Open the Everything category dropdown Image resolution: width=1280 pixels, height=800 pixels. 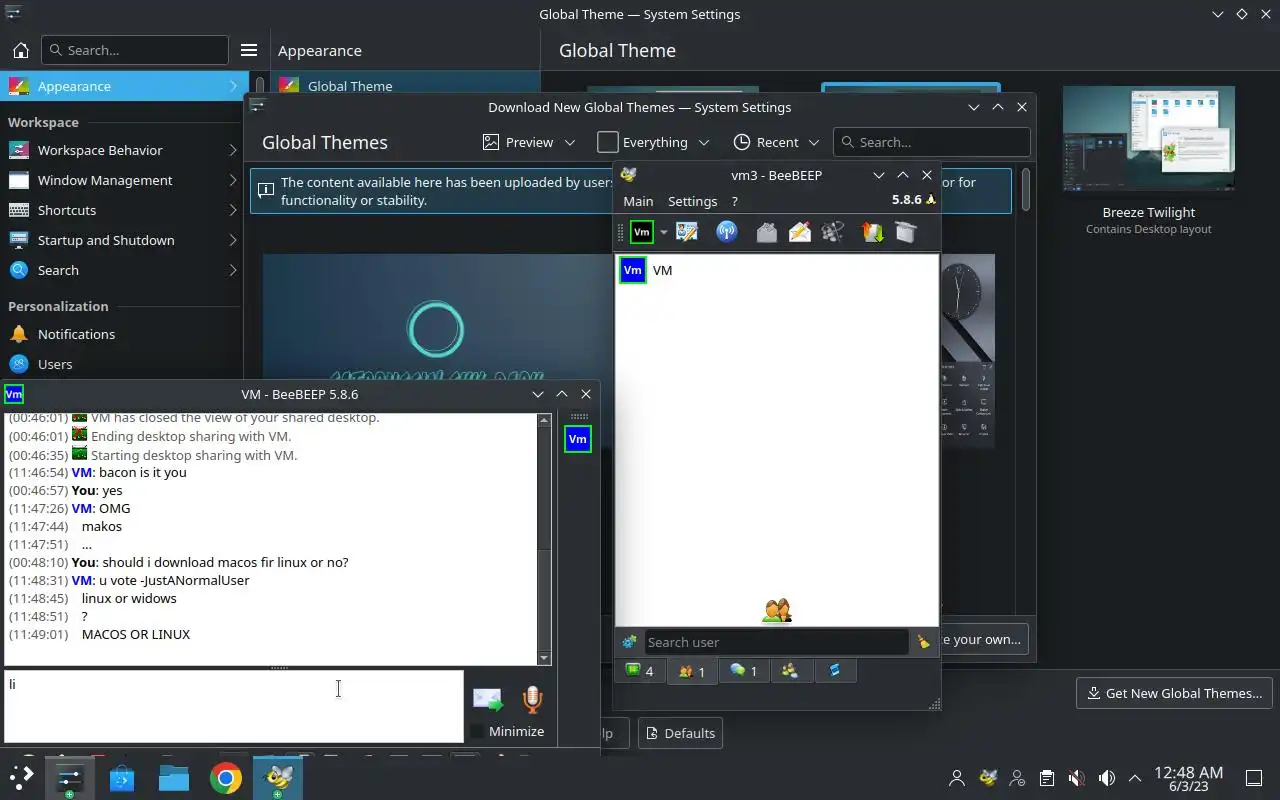coord(653,142)
